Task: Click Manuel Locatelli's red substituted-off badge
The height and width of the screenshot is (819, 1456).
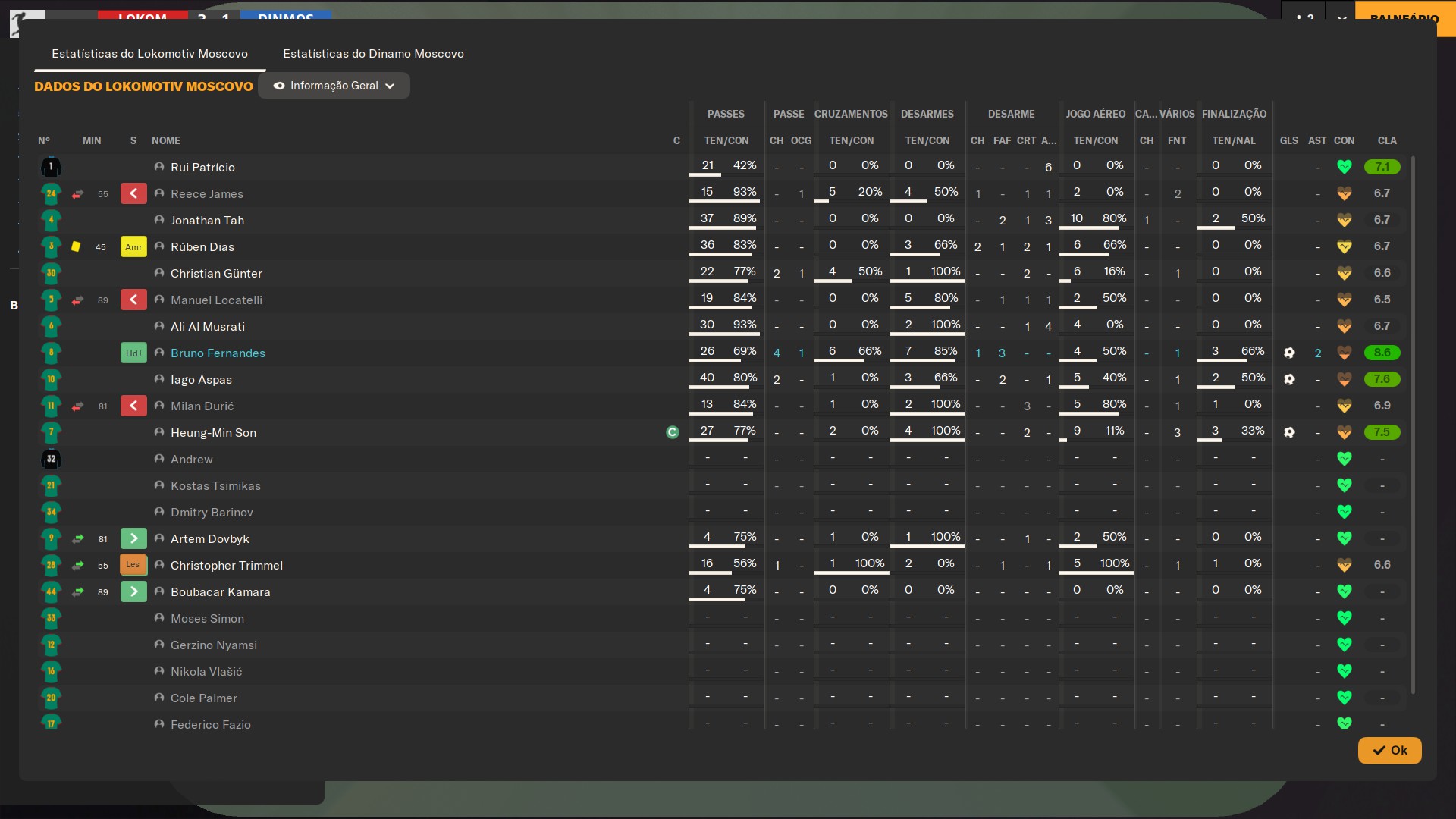Action: click(133, 300)
